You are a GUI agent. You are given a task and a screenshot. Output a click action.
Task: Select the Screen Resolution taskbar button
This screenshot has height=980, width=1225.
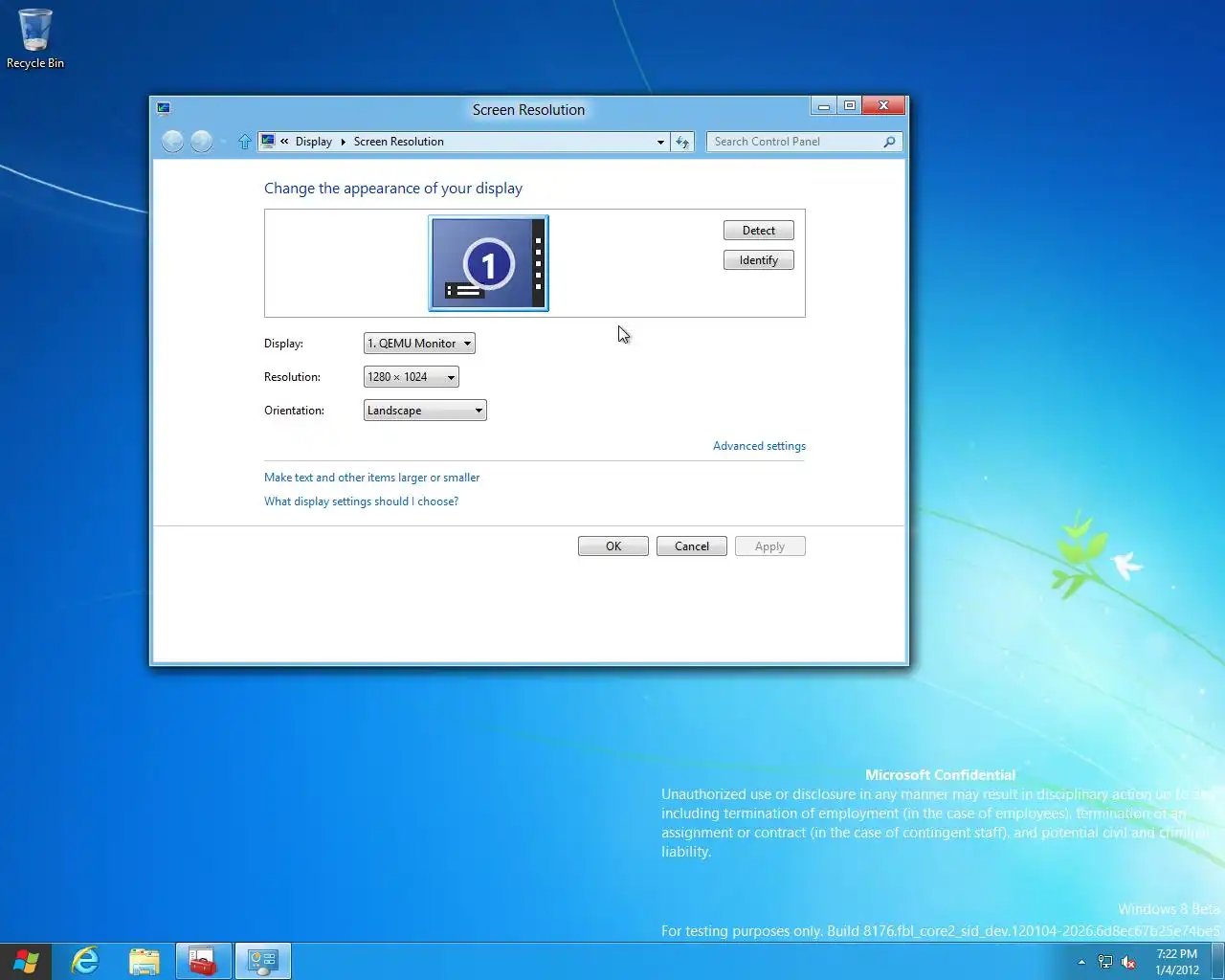(262, 961)
